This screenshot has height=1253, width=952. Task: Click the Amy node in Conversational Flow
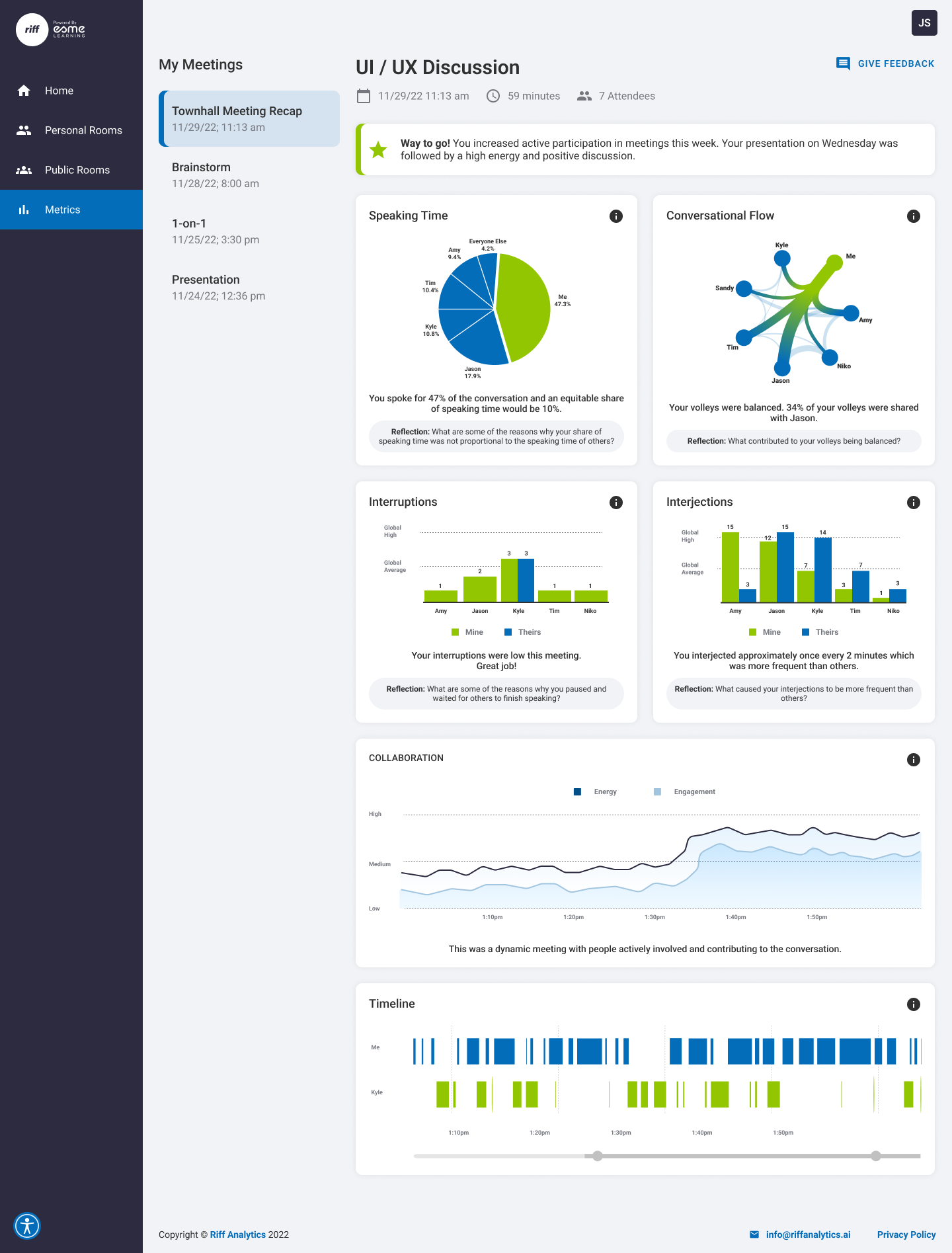click(x=851, y=313)
